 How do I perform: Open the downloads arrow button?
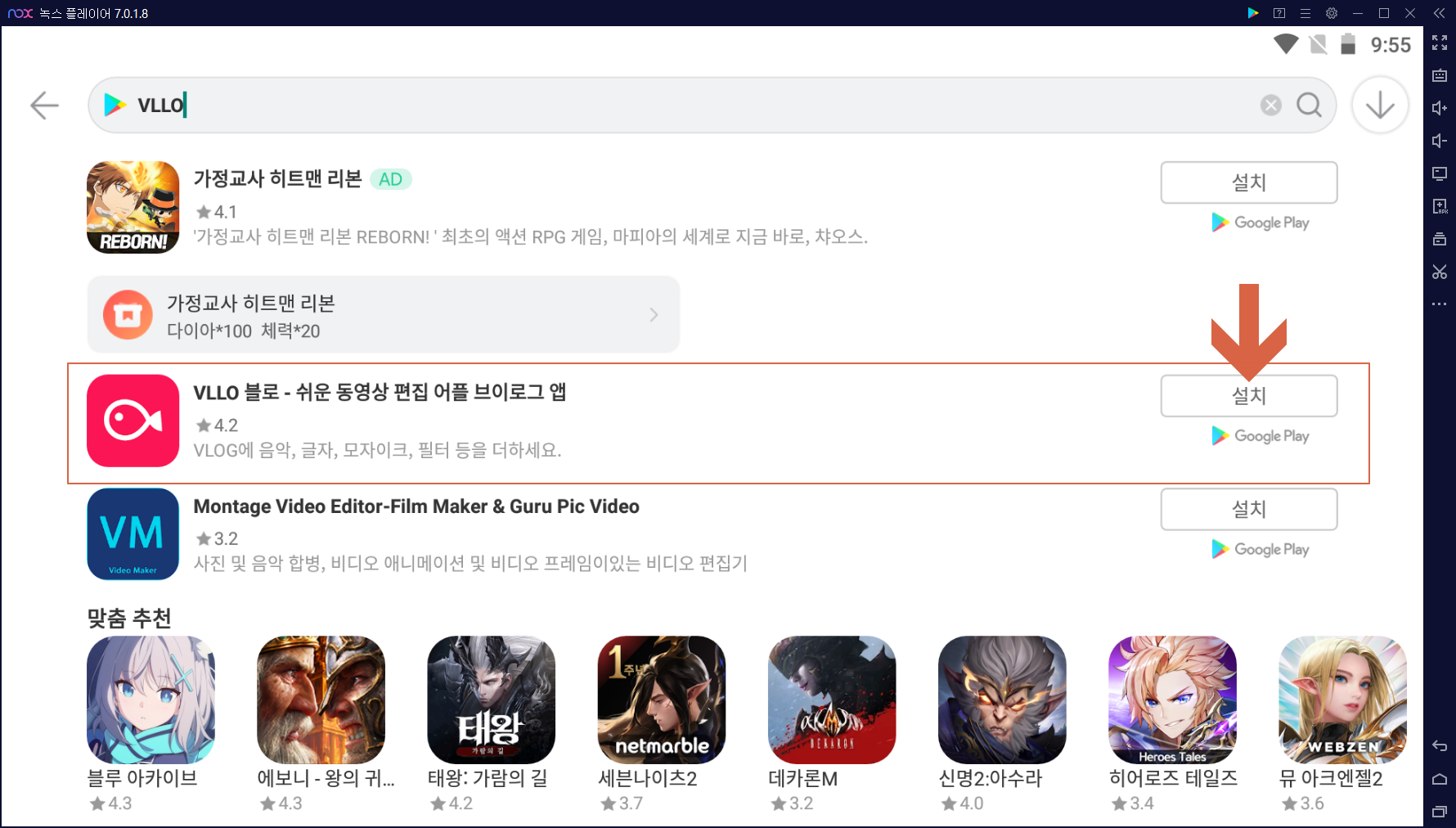pos(1380,105)
